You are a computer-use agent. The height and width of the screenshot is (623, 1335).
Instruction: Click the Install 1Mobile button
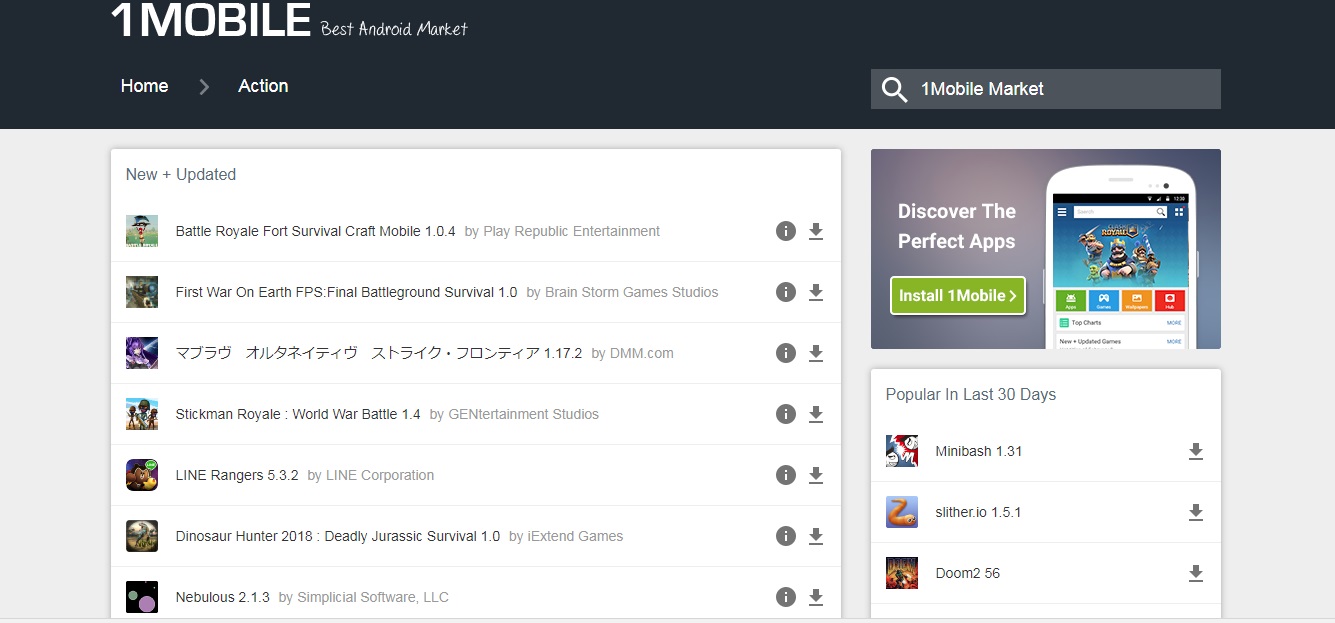click(958, 296)
